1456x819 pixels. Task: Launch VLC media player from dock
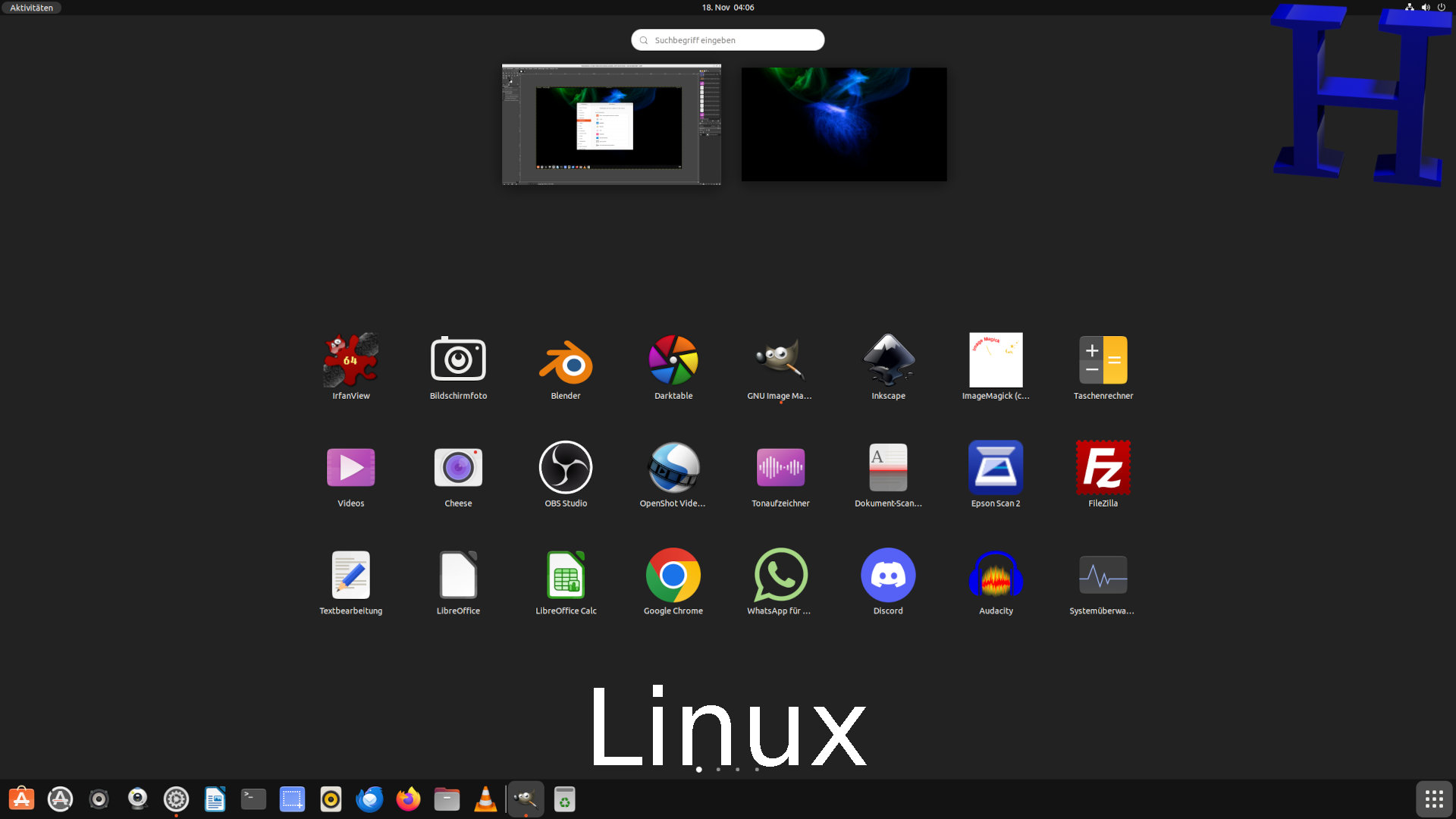(486, 799)
